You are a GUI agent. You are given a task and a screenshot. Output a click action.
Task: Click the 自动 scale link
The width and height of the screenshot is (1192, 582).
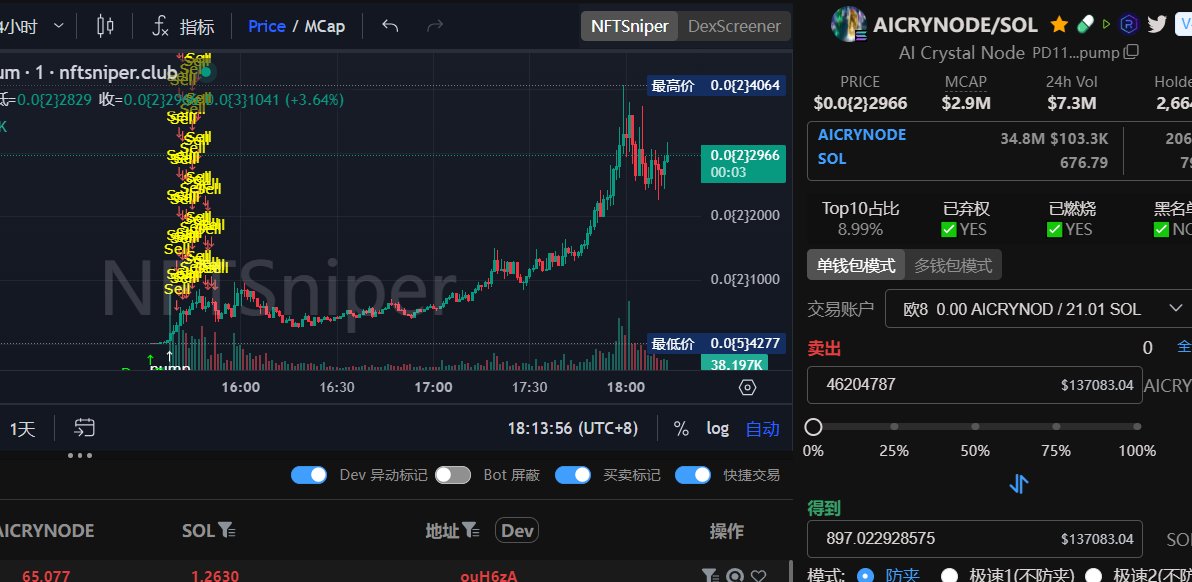pos(761,428)
